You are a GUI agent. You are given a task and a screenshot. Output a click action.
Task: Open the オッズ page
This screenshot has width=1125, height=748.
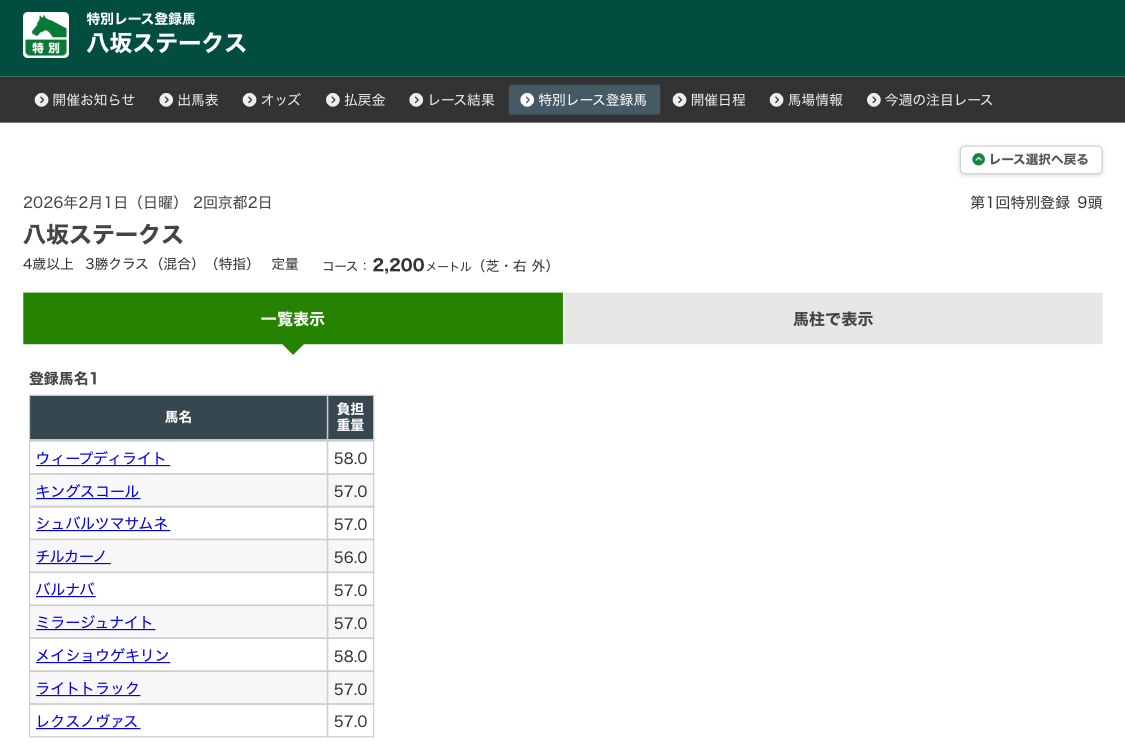pyautogui.click(x=272, y=100)
